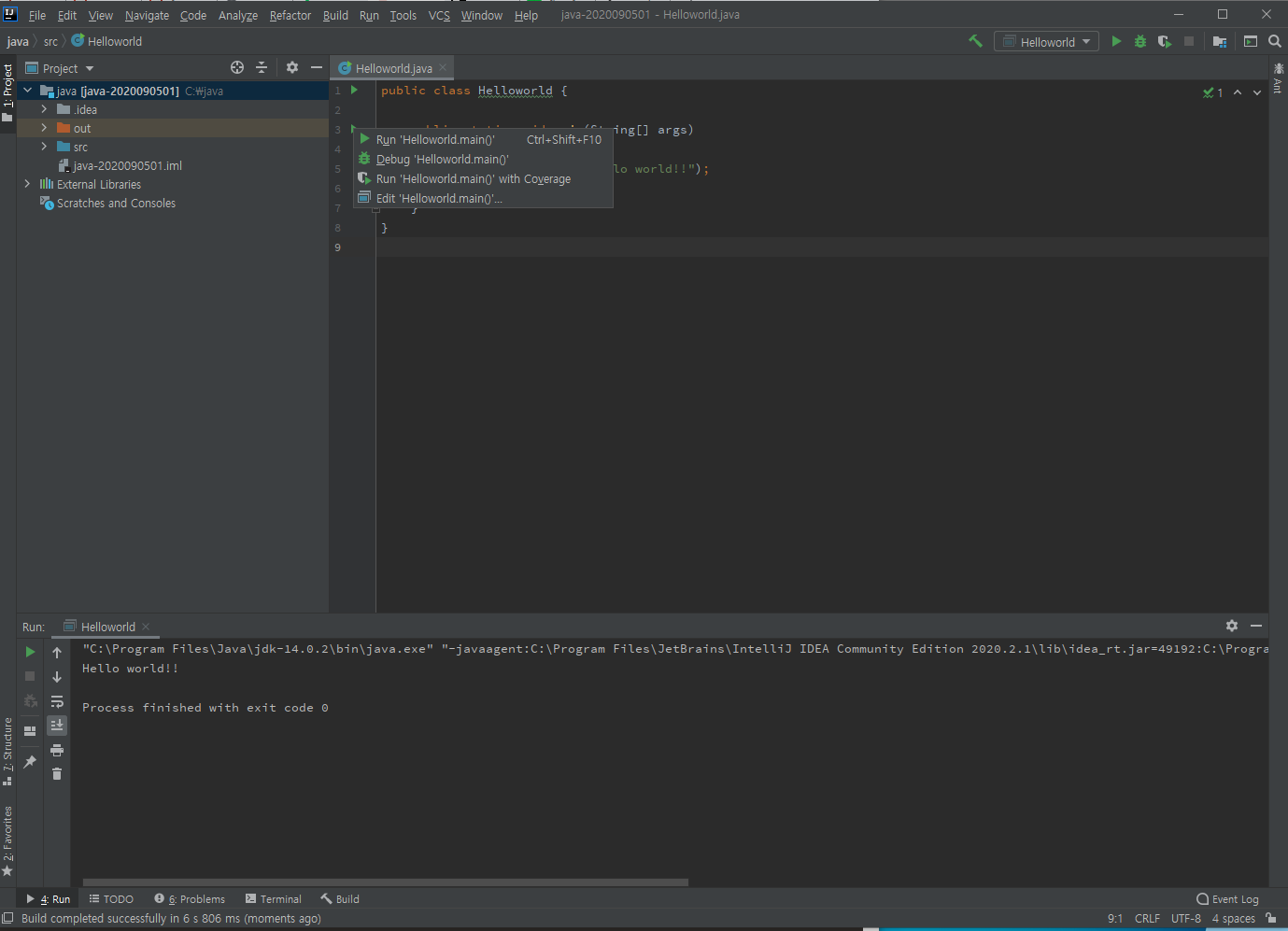Viewport: 1288px width, 931px height.
Task: Toggle tool window bars in status corner
Action: [x=7, y=919]
